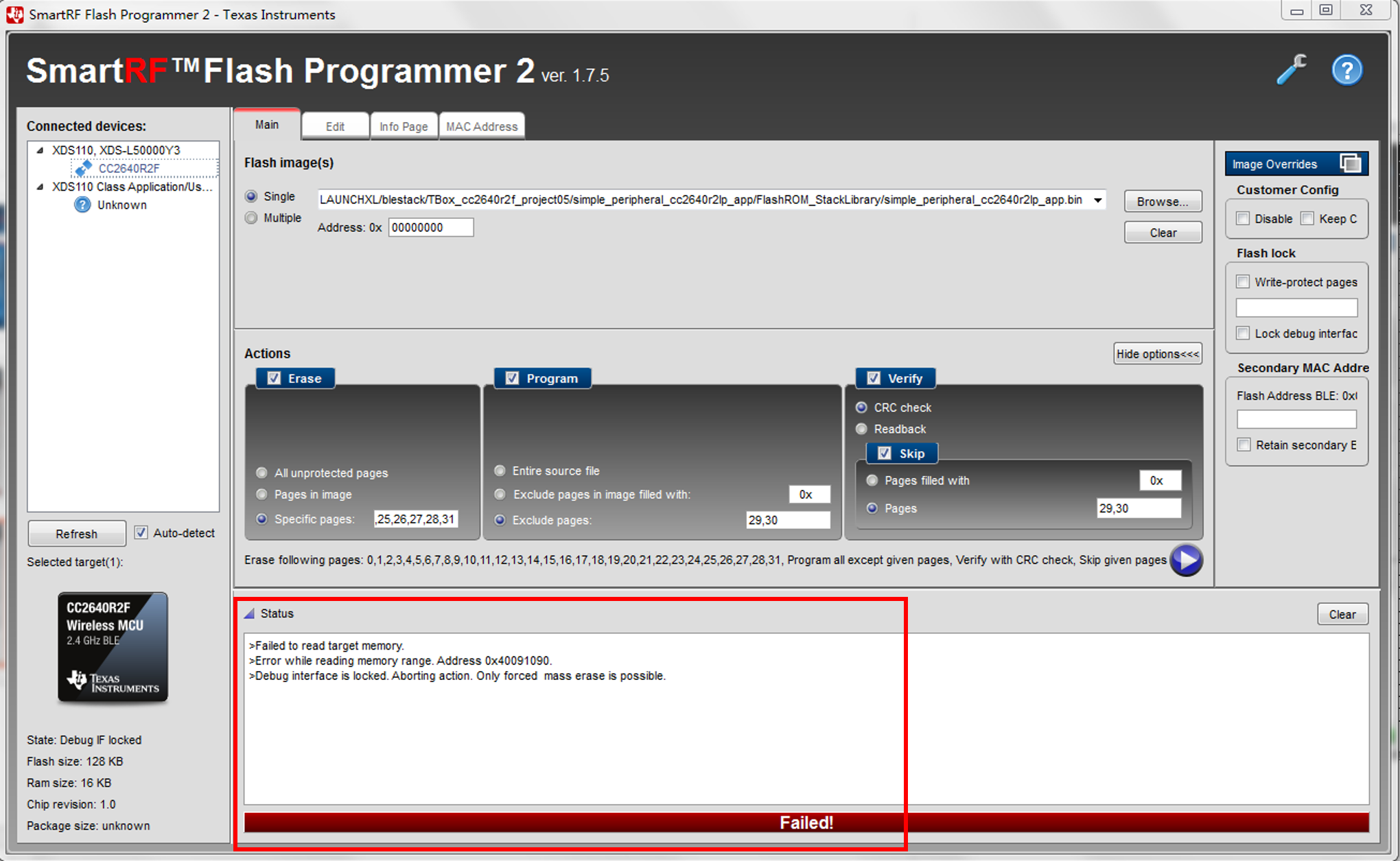Select the Unknown device tree item
This screenshot has height=861, width=1400.
(x=121, y=204)
